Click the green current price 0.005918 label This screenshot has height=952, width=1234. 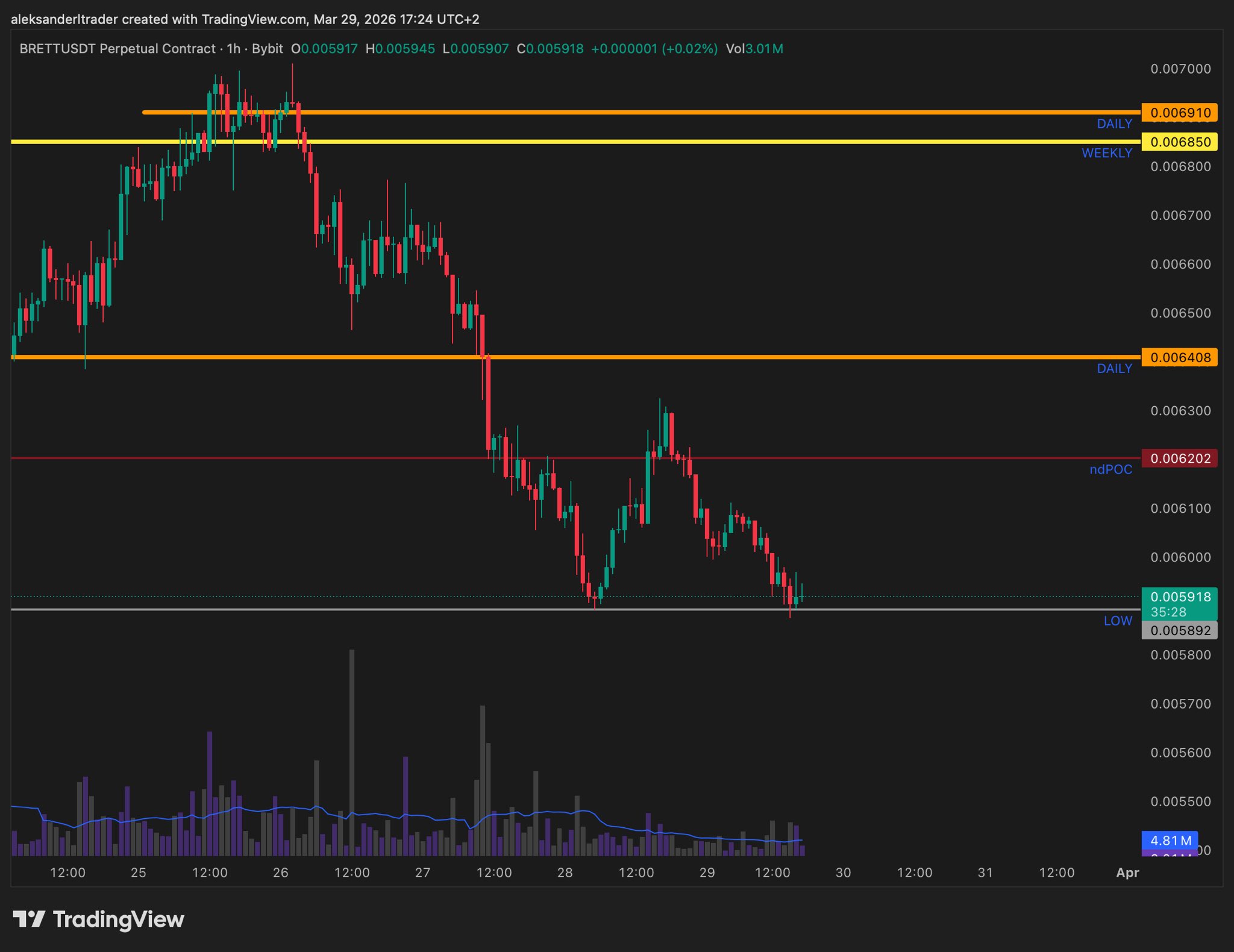(x=1179, y=597)
